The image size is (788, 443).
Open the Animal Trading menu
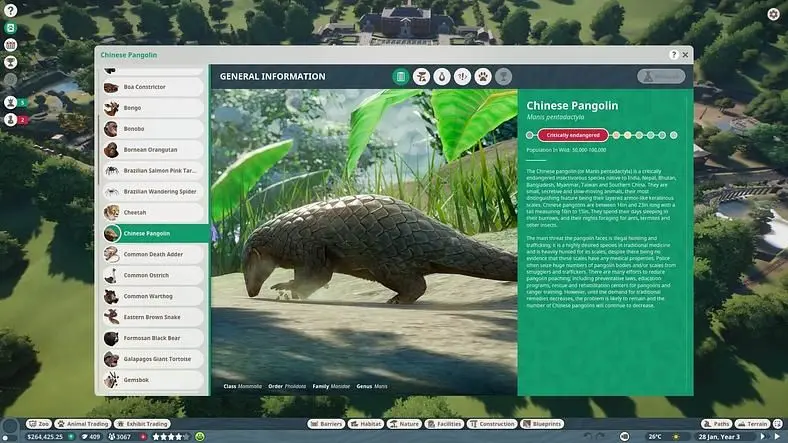83,424
